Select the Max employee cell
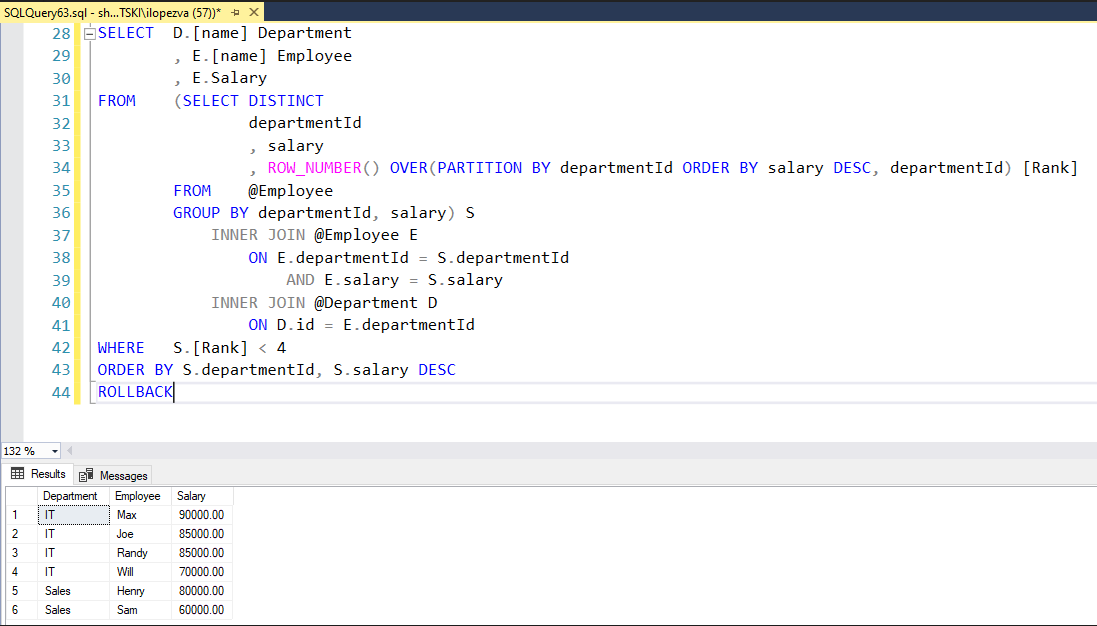This screenshot has height=626, width=1097. 141,515
